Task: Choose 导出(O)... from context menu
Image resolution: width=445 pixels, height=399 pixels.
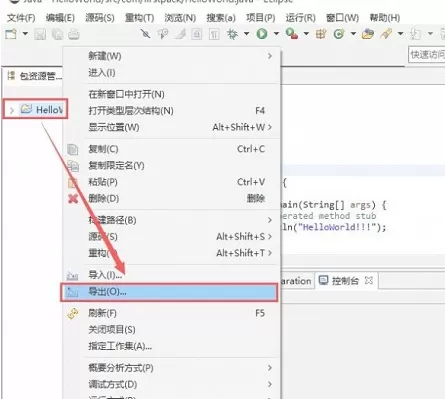Action: tap(169, 292)
